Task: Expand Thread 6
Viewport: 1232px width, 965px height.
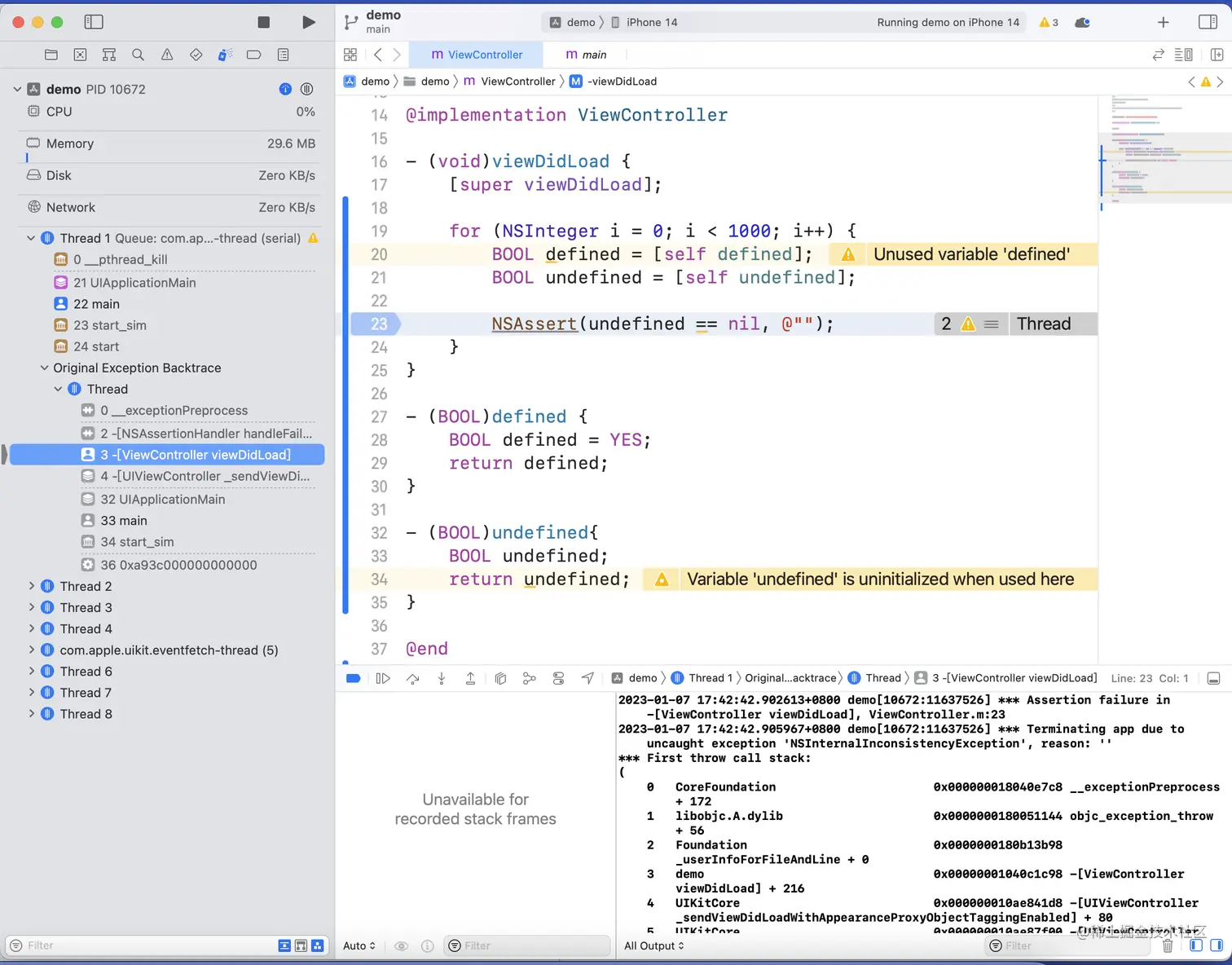Action: (x=31, y=671)
